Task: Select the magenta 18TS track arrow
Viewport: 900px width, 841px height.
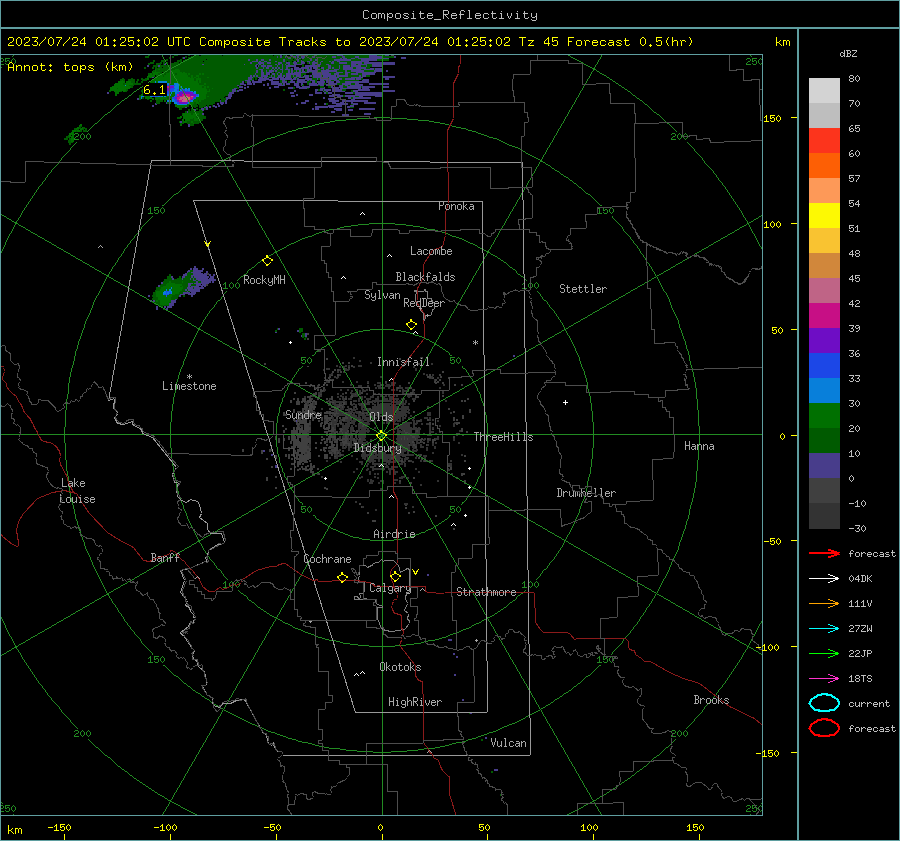Action: pos(824,679)
